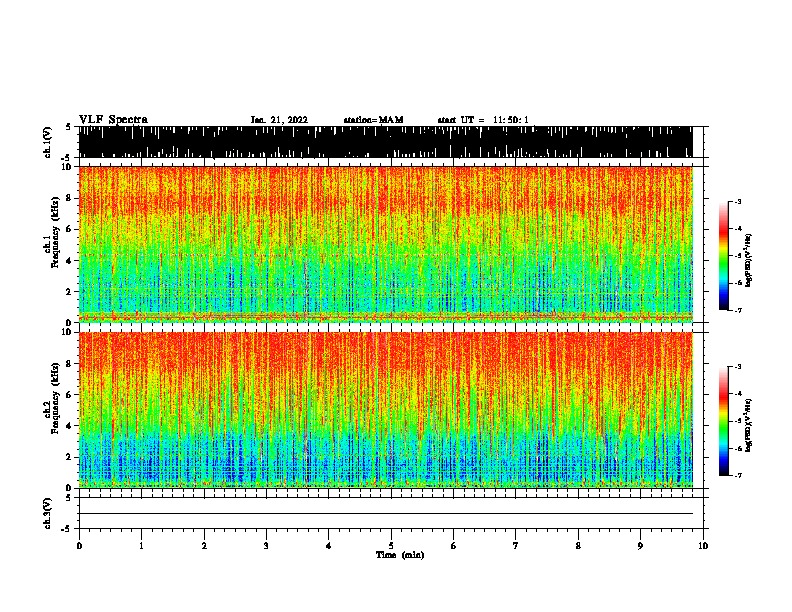The width and height of the screenshot is (792, 612).
Task: Click the ch.1 spectrogram color scale bar
Action: [723, 256]
